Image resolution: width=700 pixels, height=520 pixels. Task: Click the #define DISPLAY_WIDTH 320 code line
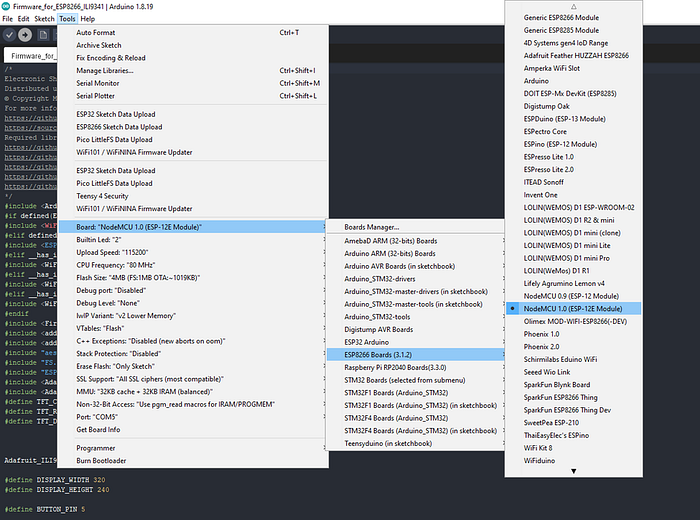tap(55, 480)
